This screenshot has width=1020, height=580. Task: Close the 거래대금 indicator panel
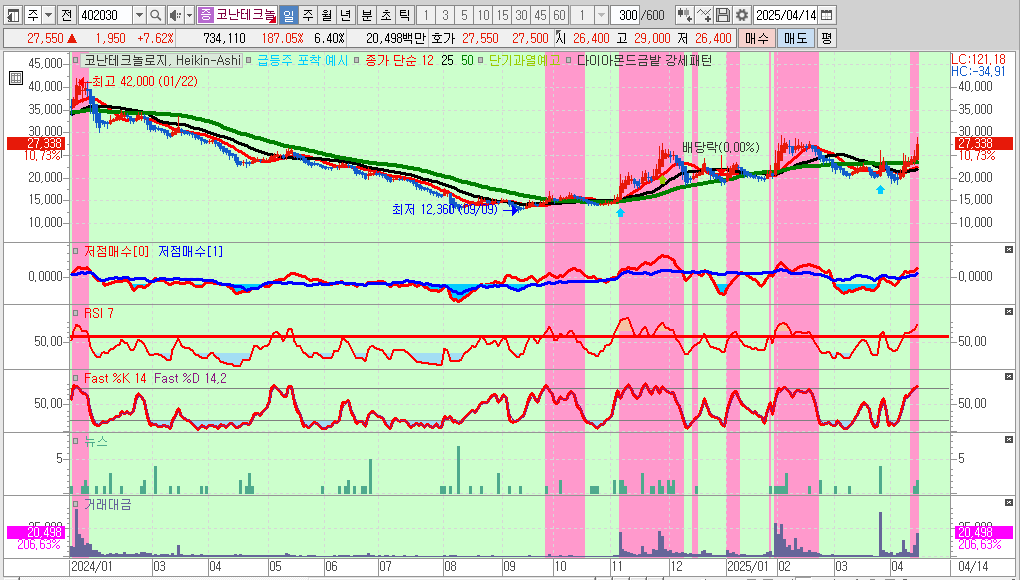[1009, 503]
